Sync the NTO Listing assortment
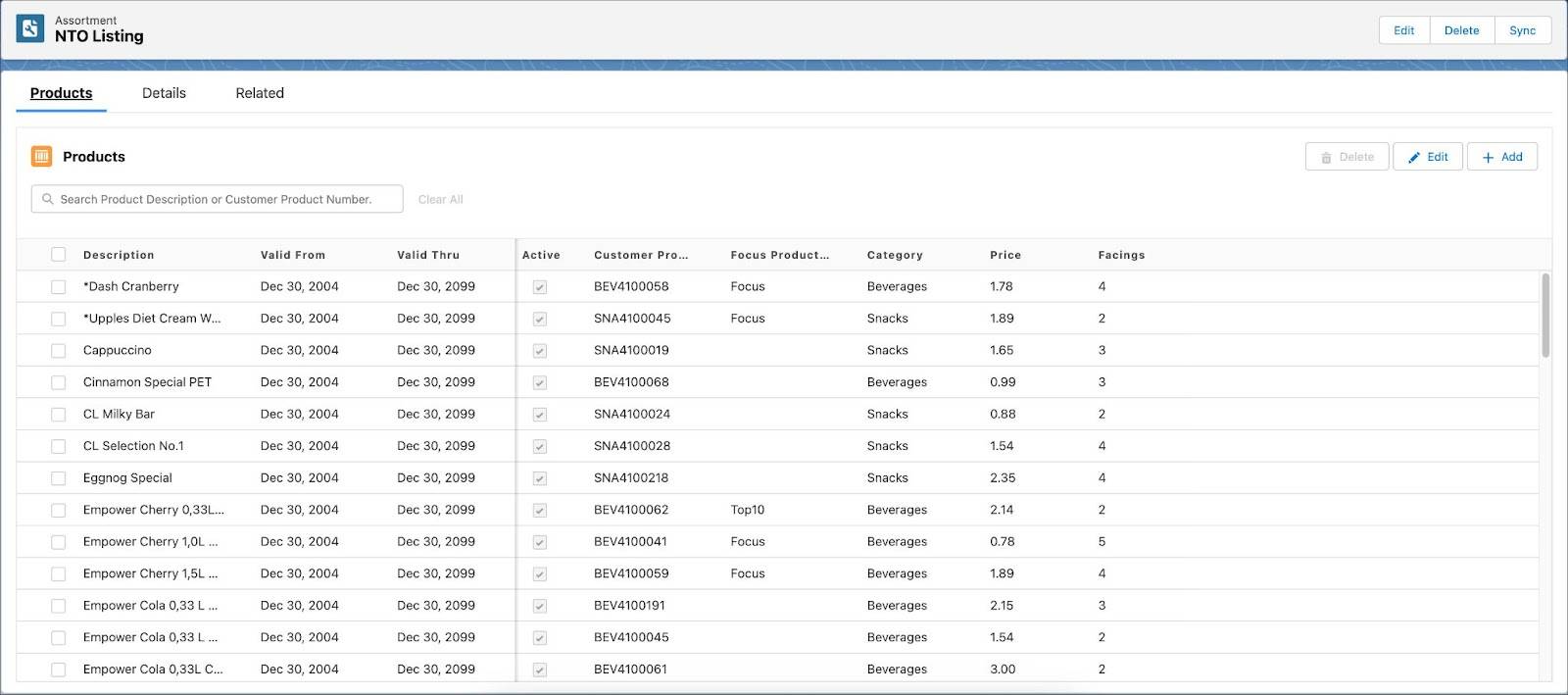Viewport: 1568px width, 695px height. pyautogui.click(x=1523, y=30)
